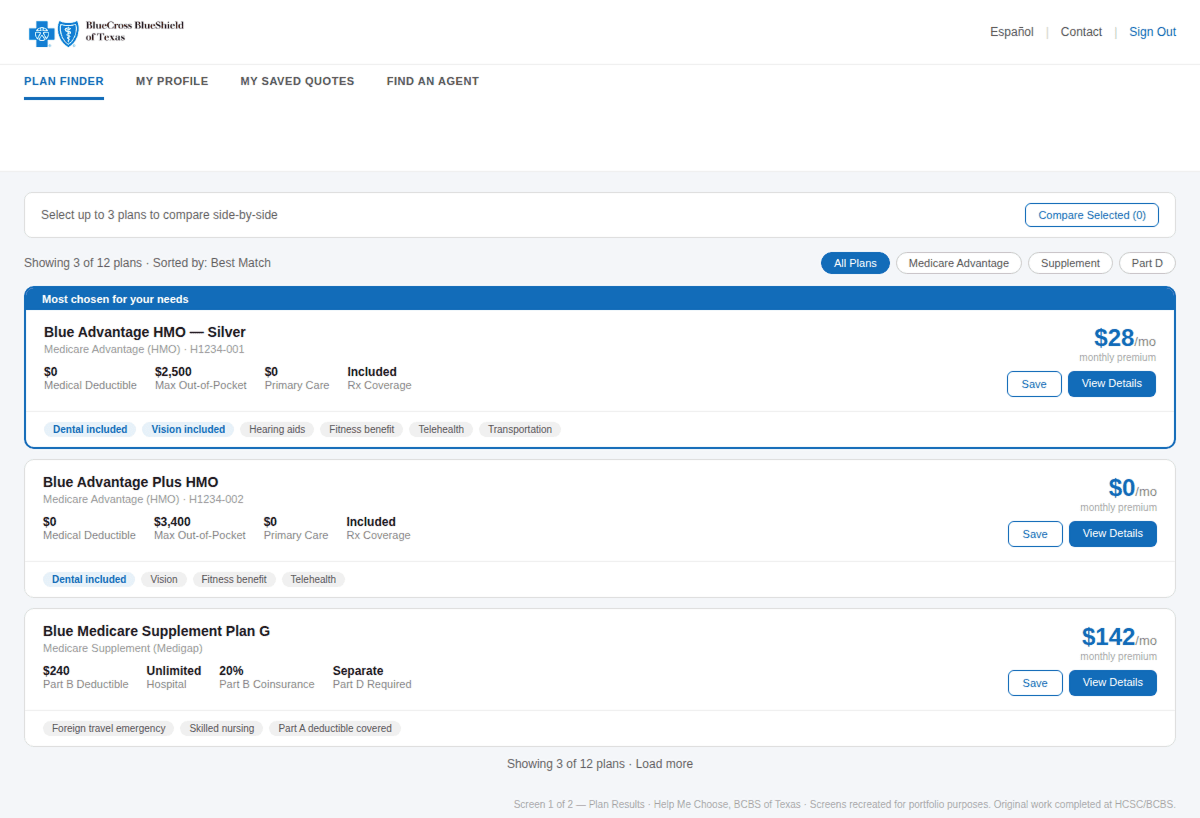Click Part A deductible covered tag
This screenshot has height=818, width=1200.
coord(335,728)
